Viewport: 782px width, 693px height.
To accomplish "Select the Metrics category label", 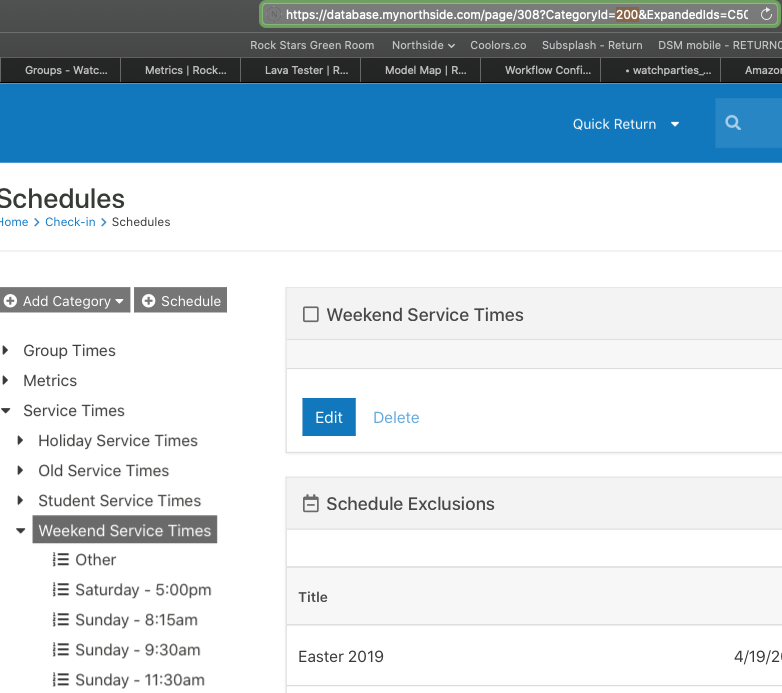I will point(50,380).
